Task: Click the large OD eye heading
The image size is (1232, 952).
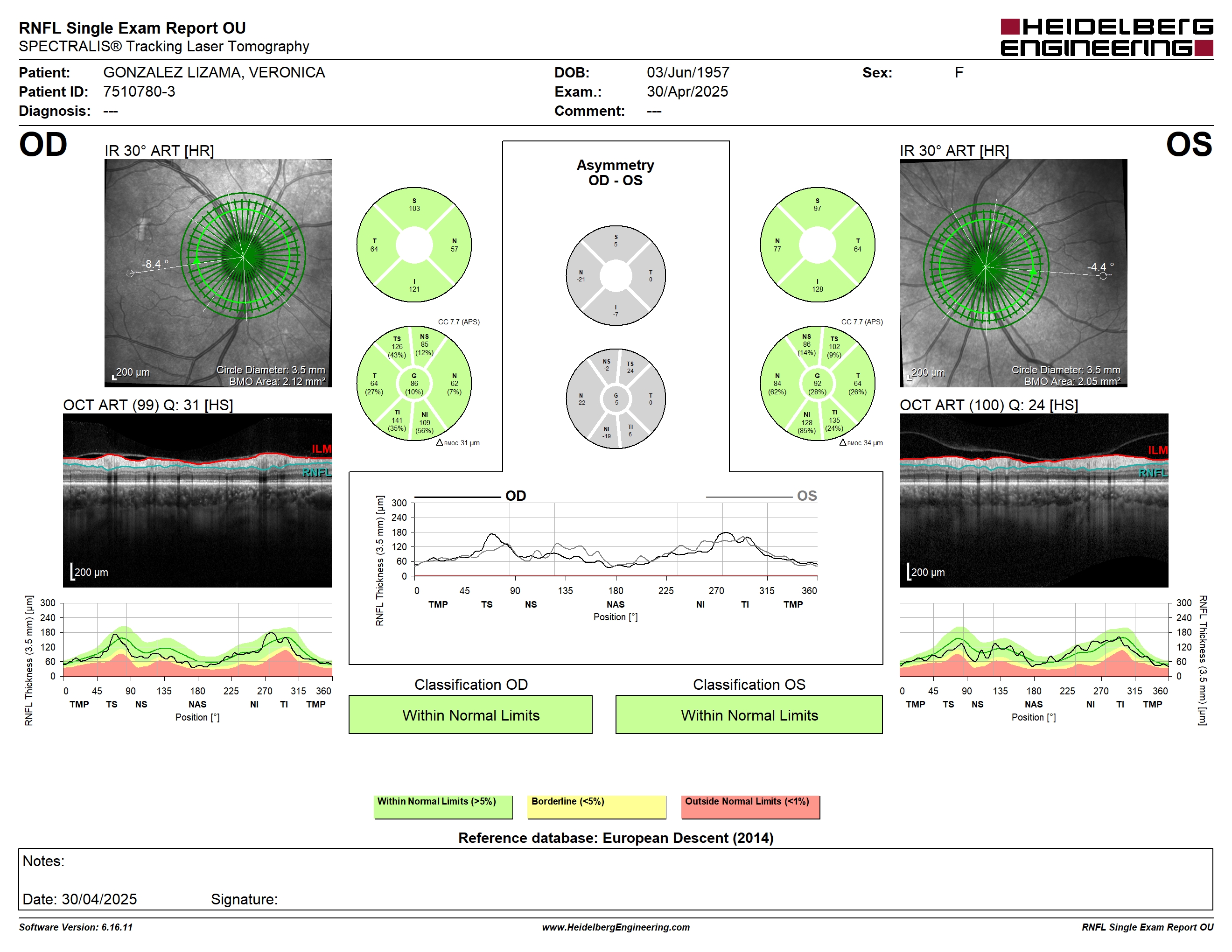Action: pos(43,144)
